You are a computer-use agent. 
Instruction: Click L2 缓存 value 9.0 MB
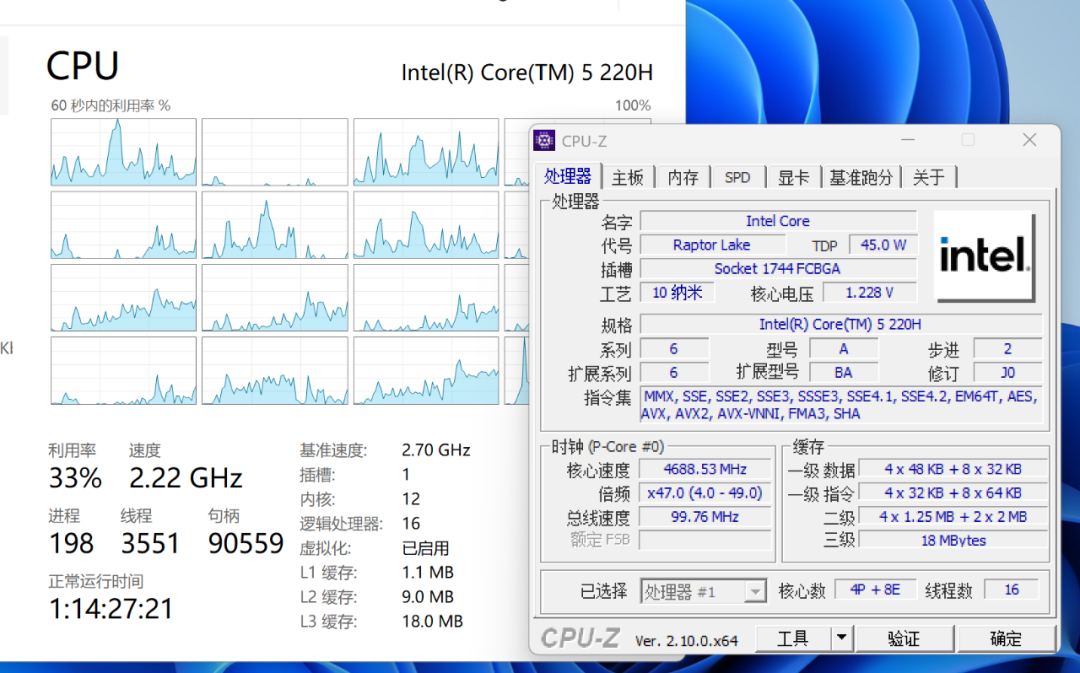pos(428,597)
